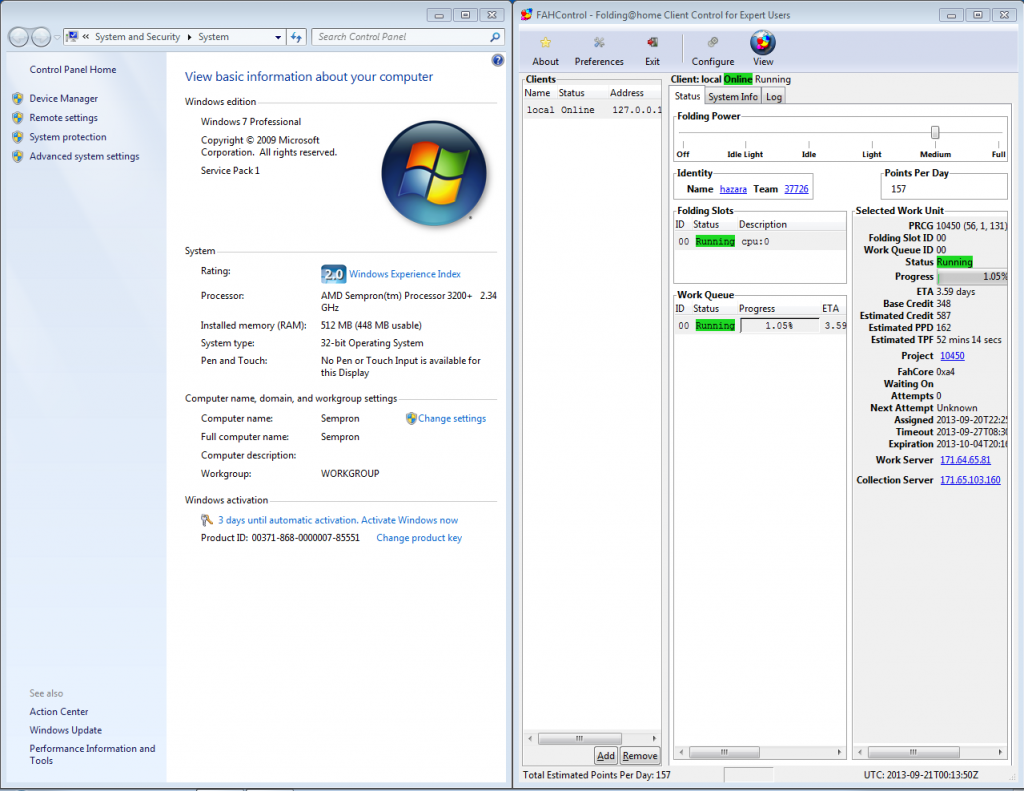Open the Windows Experience Index link
This screenshot has height=791, width=1024.
405,274
